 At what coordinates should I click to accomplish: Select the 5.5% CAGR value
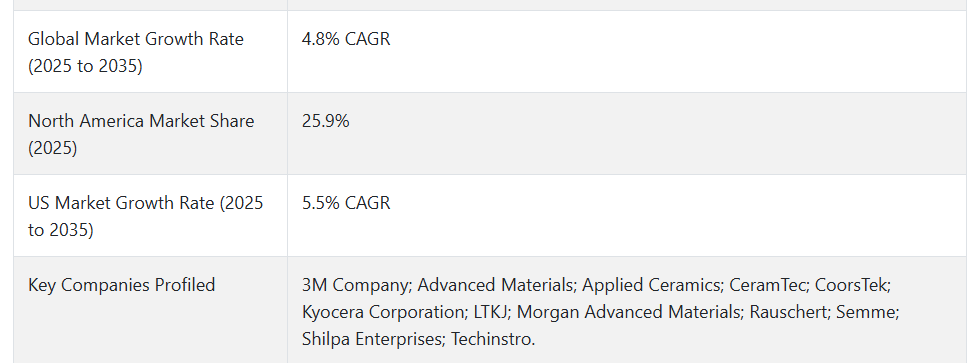346,203
